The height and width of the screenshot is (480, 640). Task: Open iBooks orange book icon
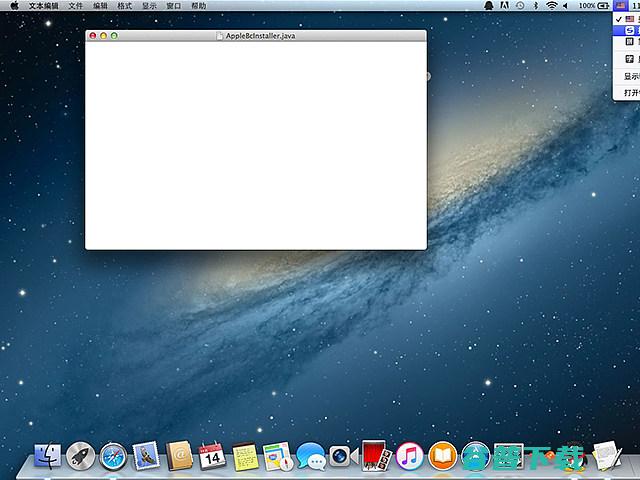click(442, 457)
